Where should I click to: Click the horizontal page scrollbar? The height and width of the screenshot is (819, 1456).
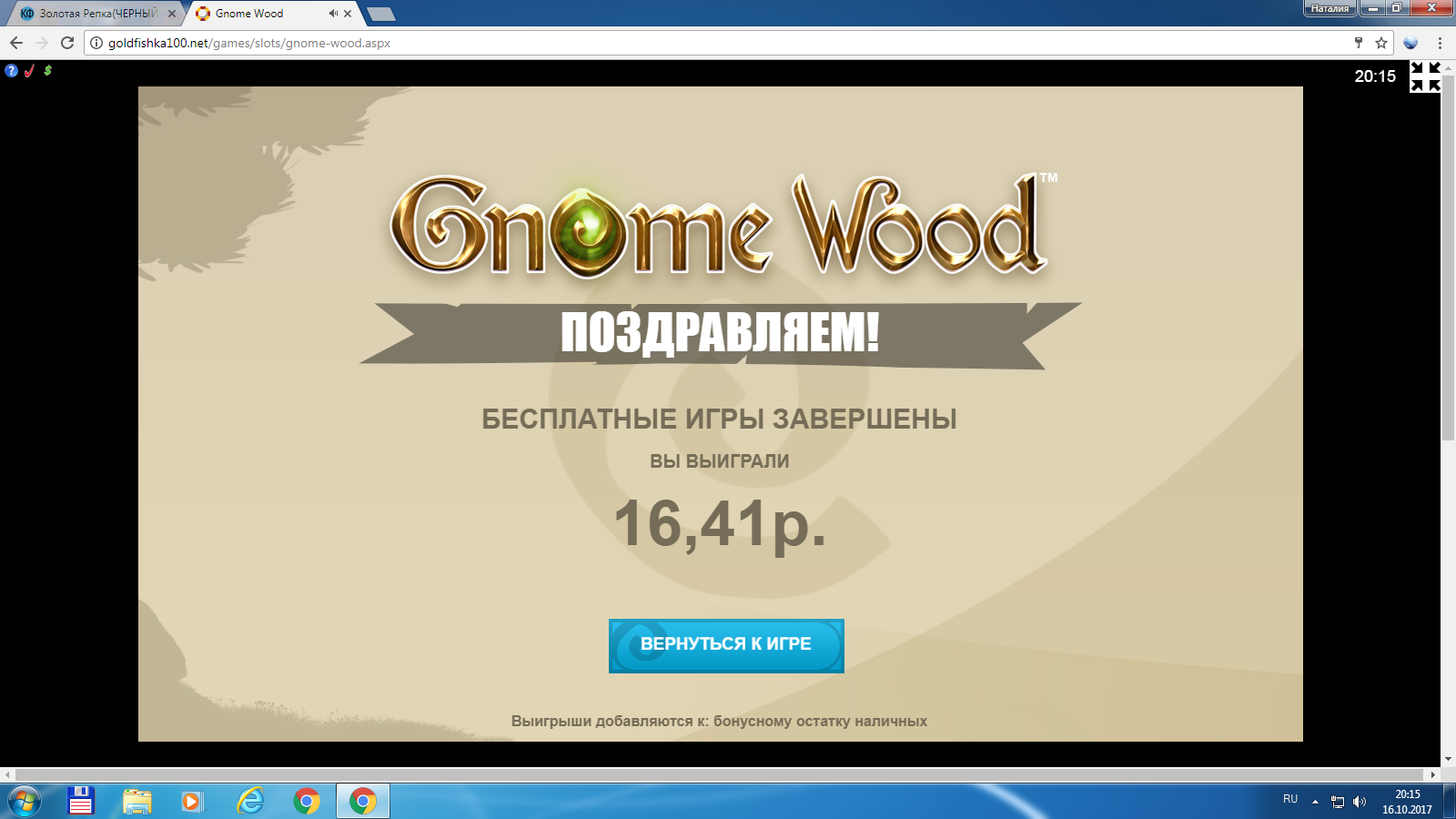coord(719,774)
